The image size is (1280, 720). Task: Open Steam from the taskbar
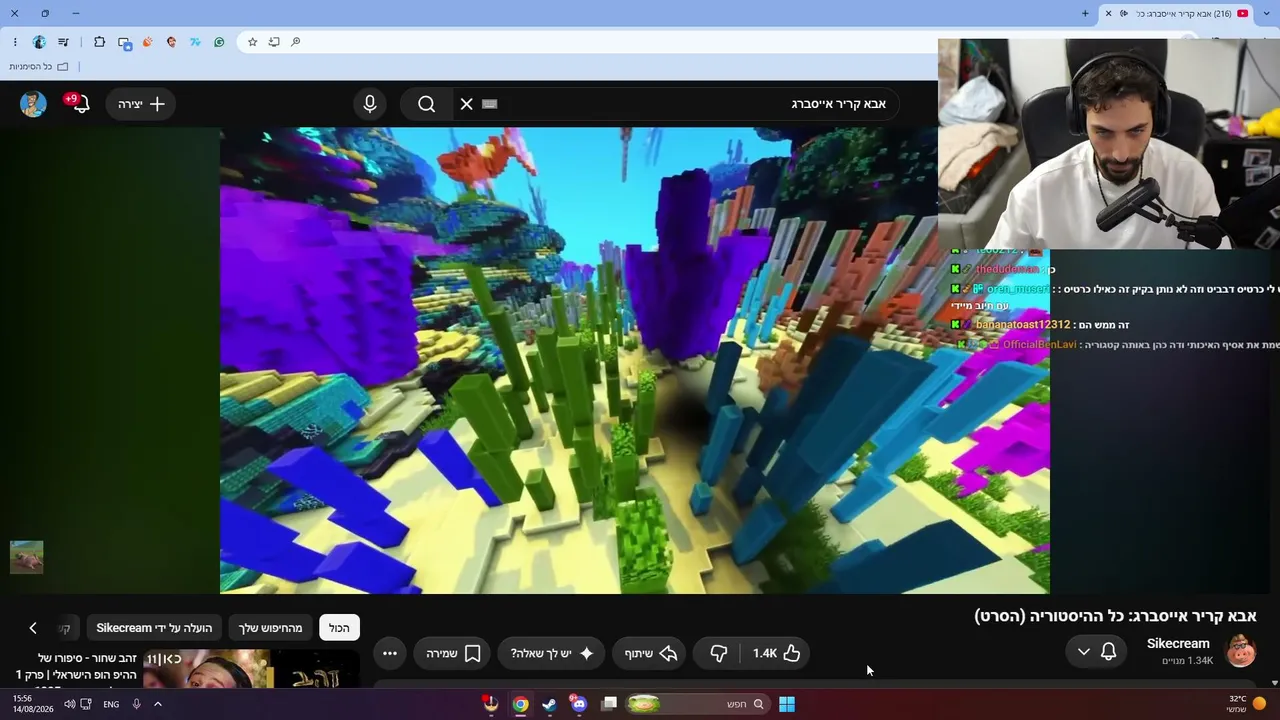click(x=549, y=704)
